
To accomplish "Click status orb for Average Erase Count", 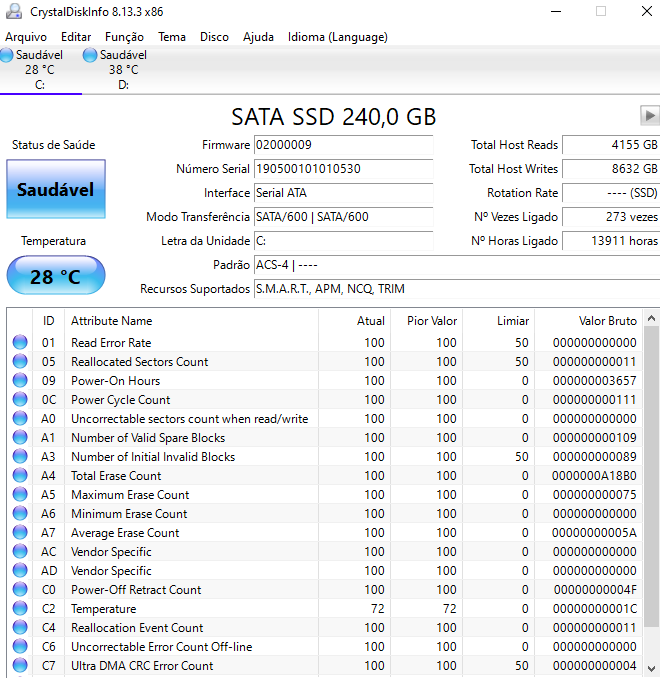I will [x=20, y=532].
